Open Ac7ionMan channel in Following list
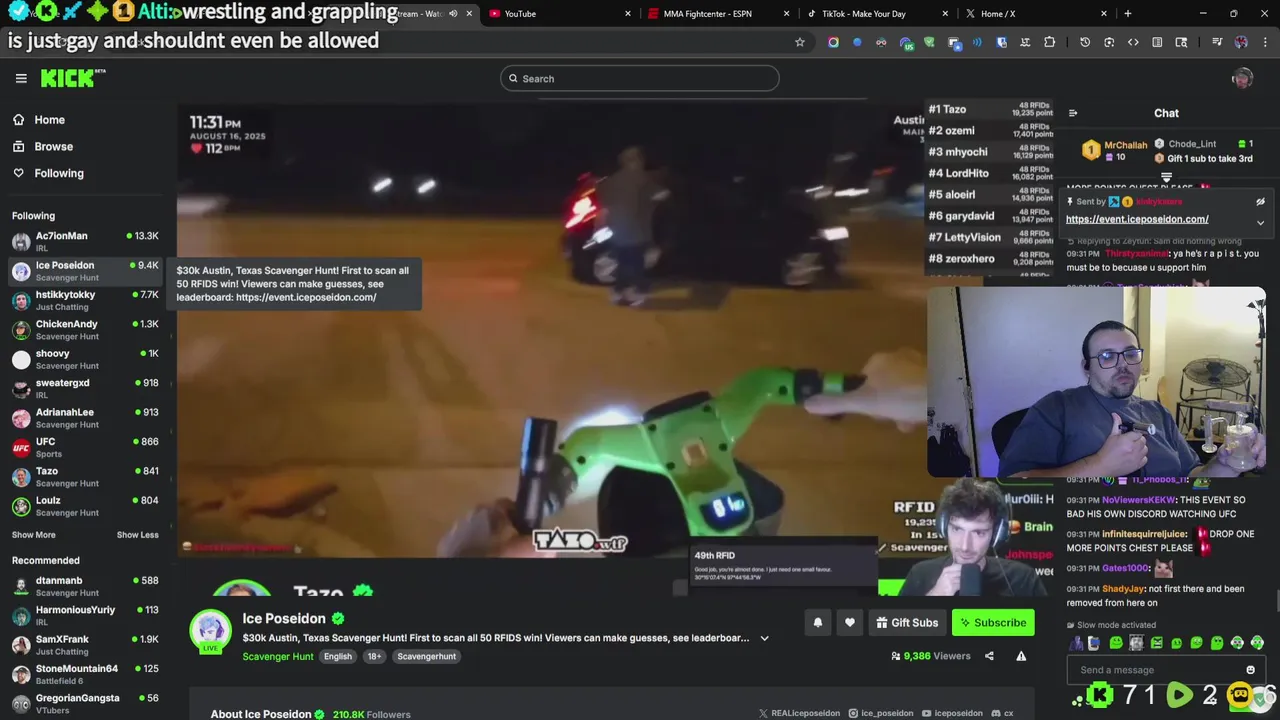This screenshot has height=720, width=1280. click(x=85, y=241)
